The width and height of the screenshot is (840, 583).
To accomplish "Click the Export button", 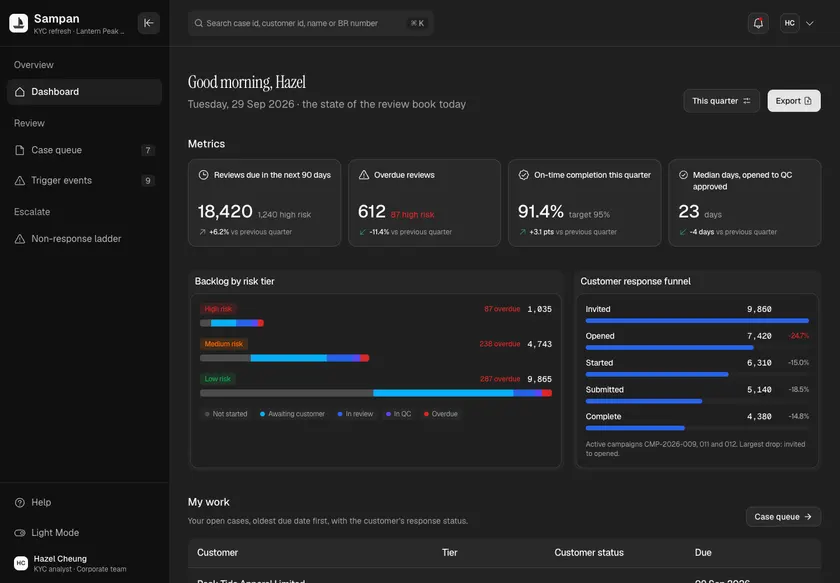I will click(793, 101).
